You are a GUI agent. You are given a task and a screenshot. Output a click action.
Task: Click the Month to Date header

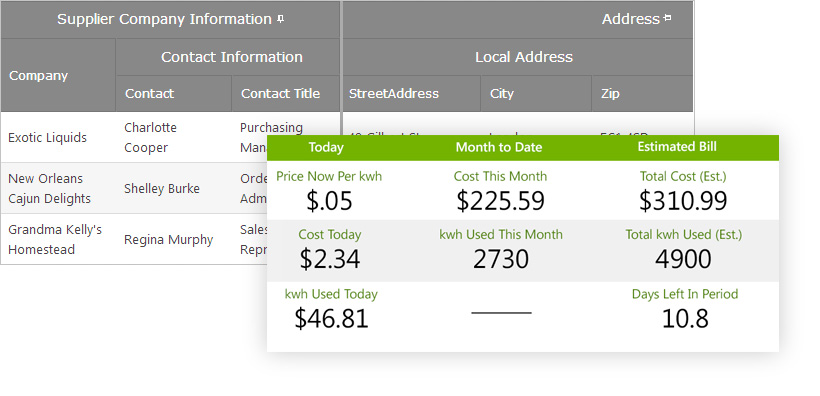click(x=499, y=147)
